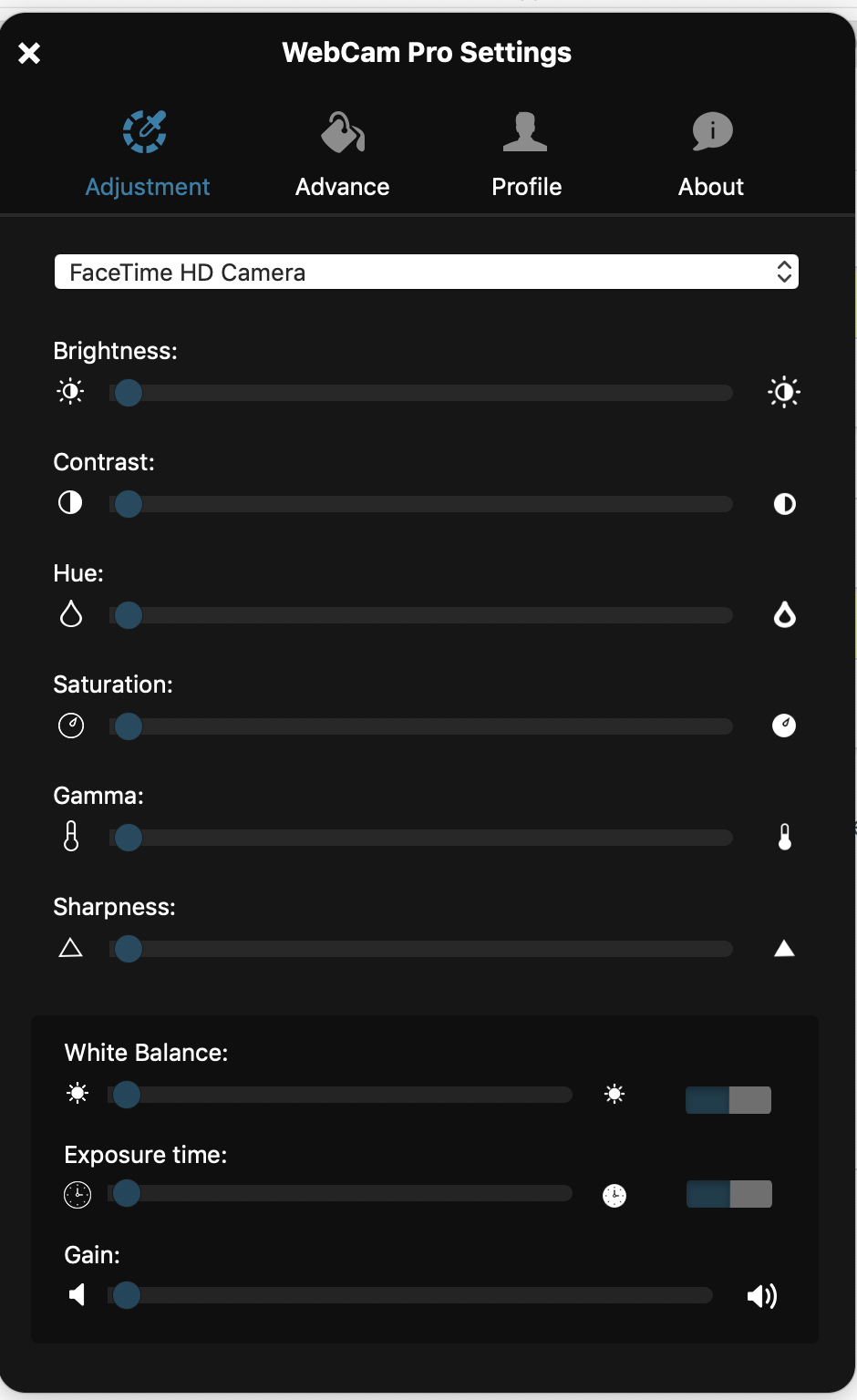Viewport: 857px width, 1400px height.
Task: Click the low contrast half-circle icon
Action: point(70,503)
